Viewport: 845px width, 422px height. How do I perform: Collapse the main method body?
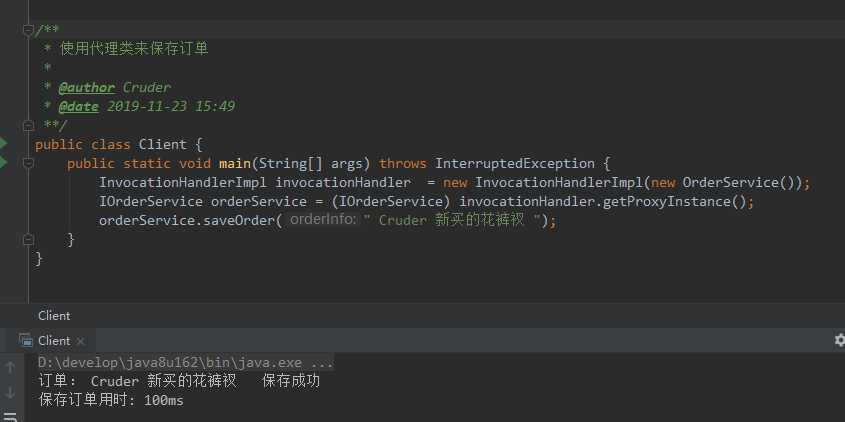[29, 163]
